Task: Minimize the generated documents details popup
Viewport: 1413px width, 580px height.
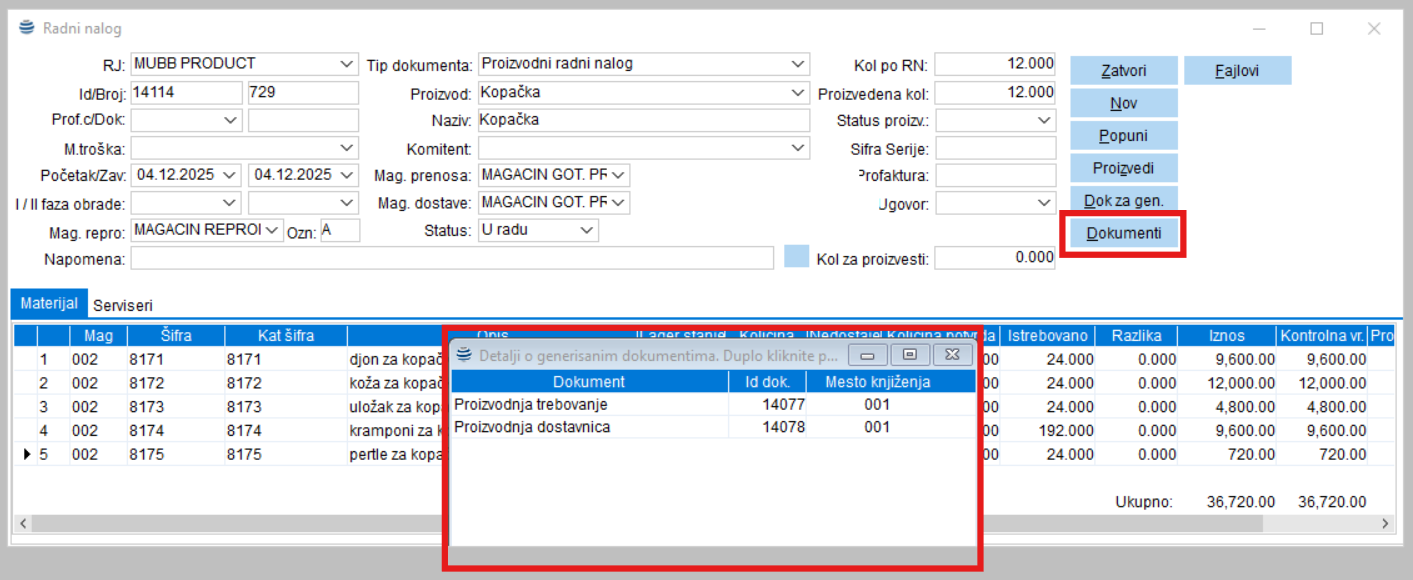Action: click(867, 354)
